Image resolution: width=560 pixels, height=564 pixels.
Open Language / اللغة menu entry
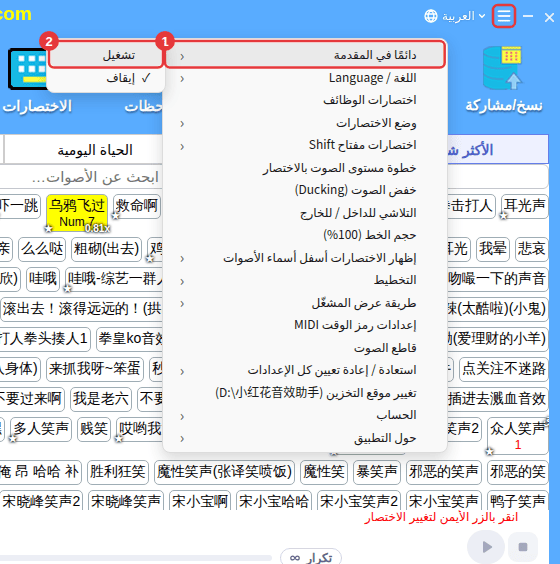point(305,78)
